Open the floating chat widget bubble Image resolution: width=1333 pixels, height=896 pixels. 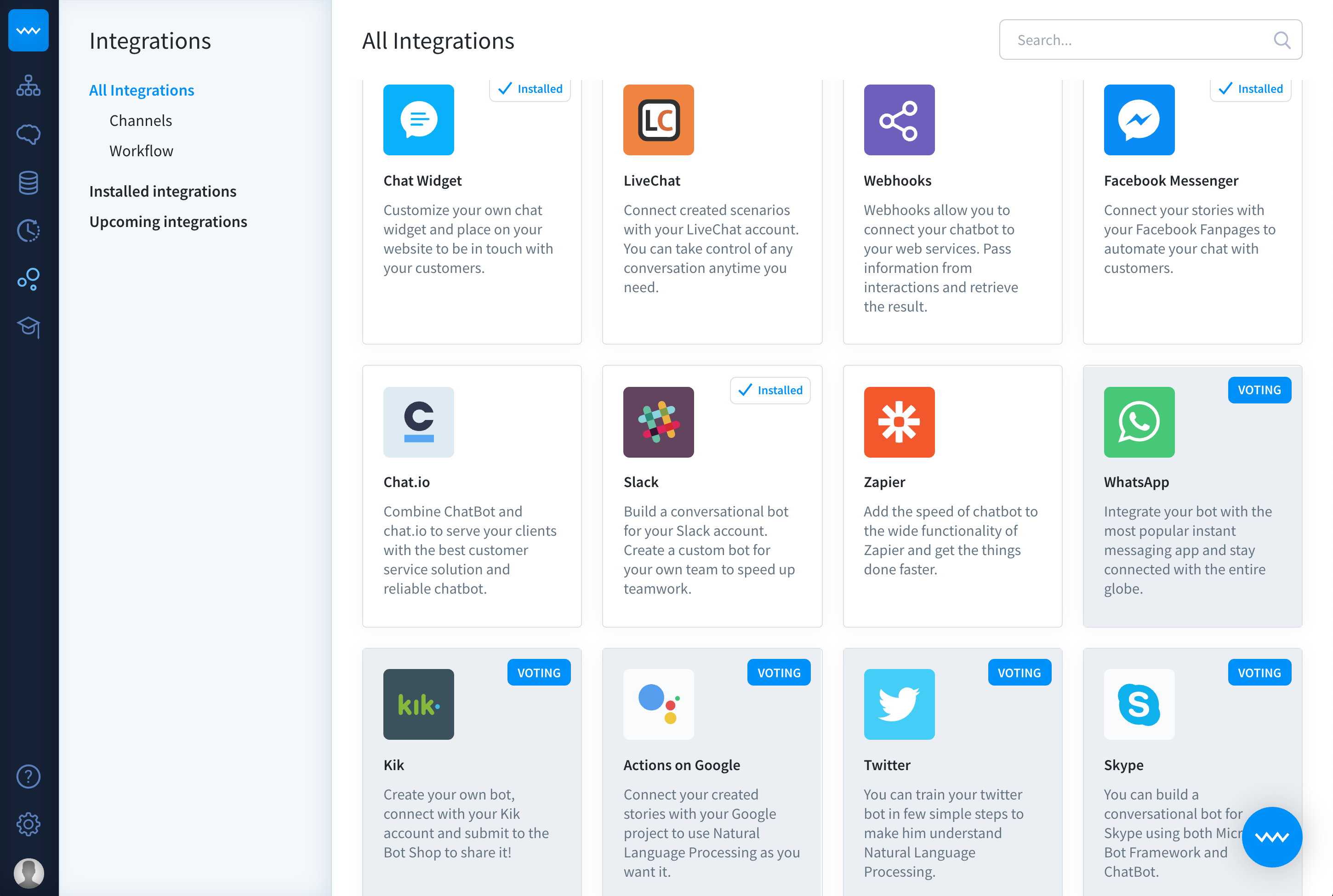(x=1272, y=837)
